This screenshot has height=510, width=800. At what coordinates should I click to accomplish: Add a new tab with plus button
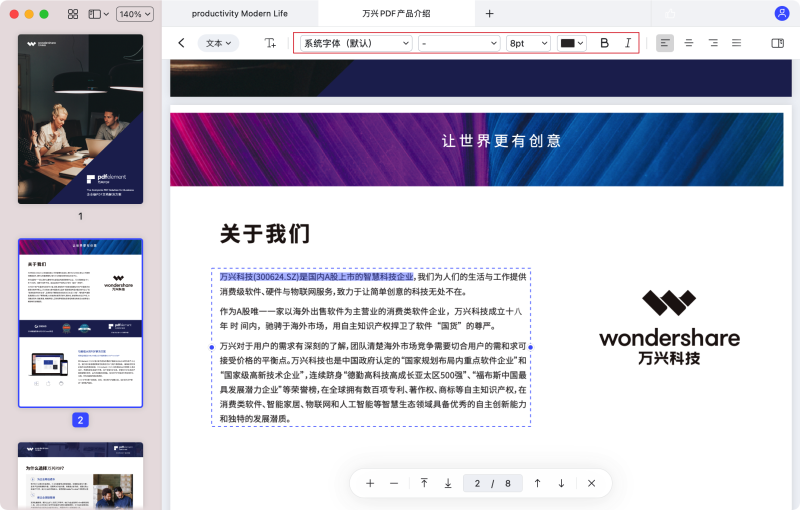pos(489,14)
